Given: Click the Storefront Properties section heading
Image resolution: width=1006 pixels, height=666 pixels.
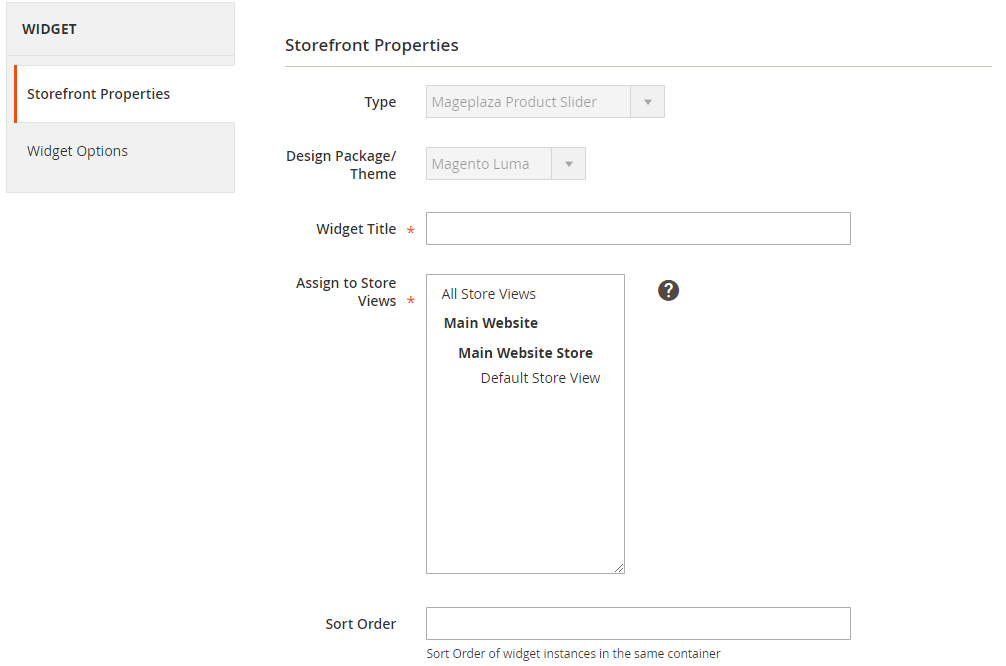Looking at the screenshot, I should 372,45.
